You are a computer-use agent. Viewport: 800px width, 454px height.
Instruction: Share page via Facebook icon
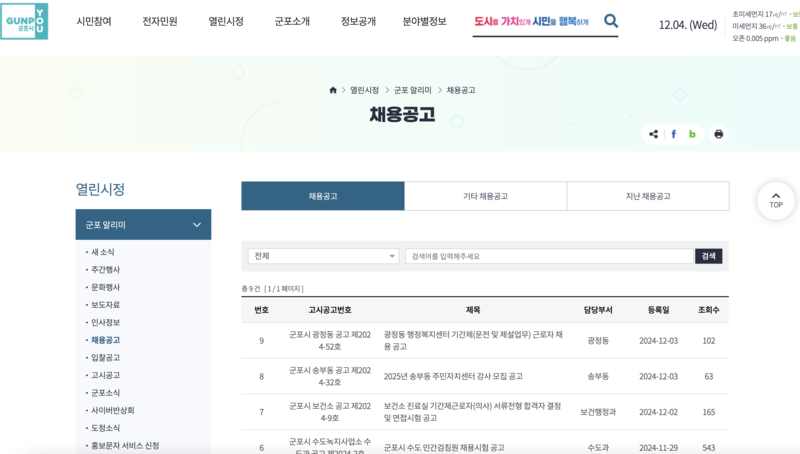pyautogui.click(x=673, y=134)
